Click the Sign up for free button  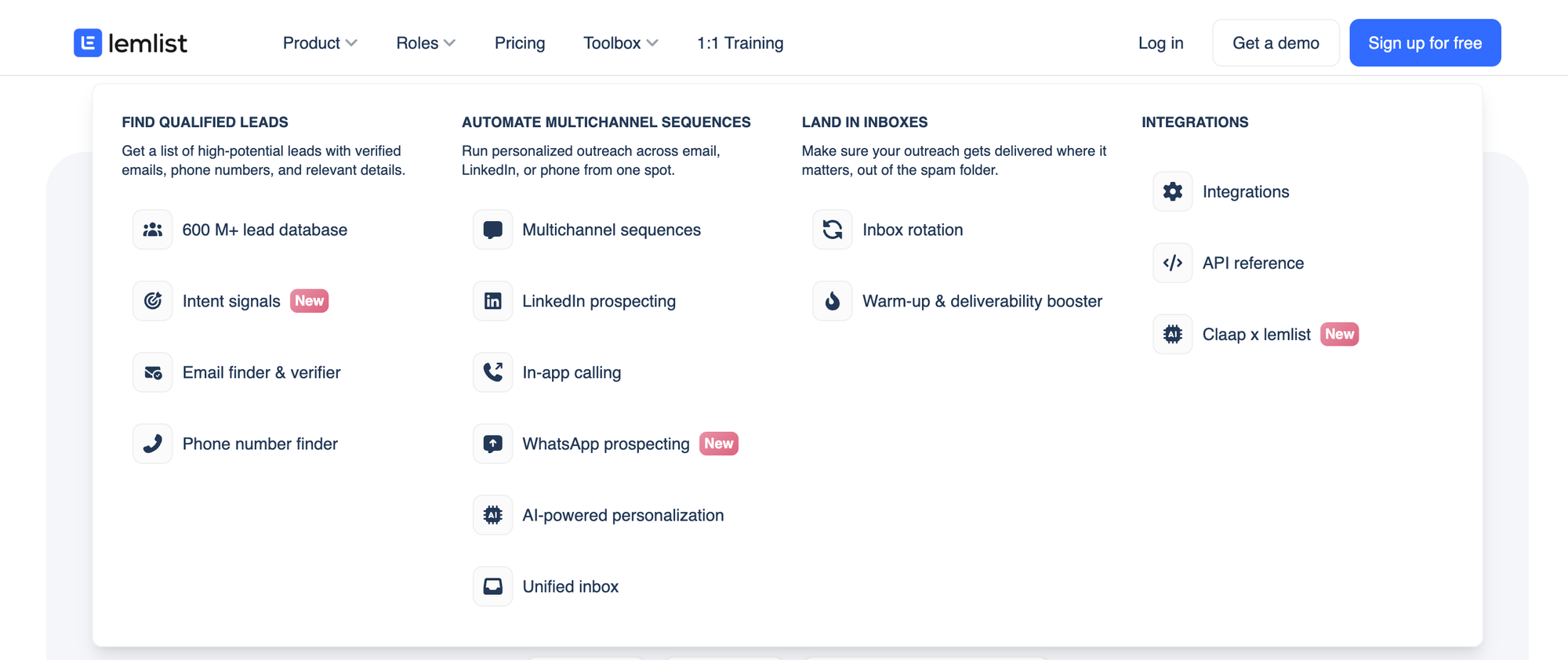1425,43
